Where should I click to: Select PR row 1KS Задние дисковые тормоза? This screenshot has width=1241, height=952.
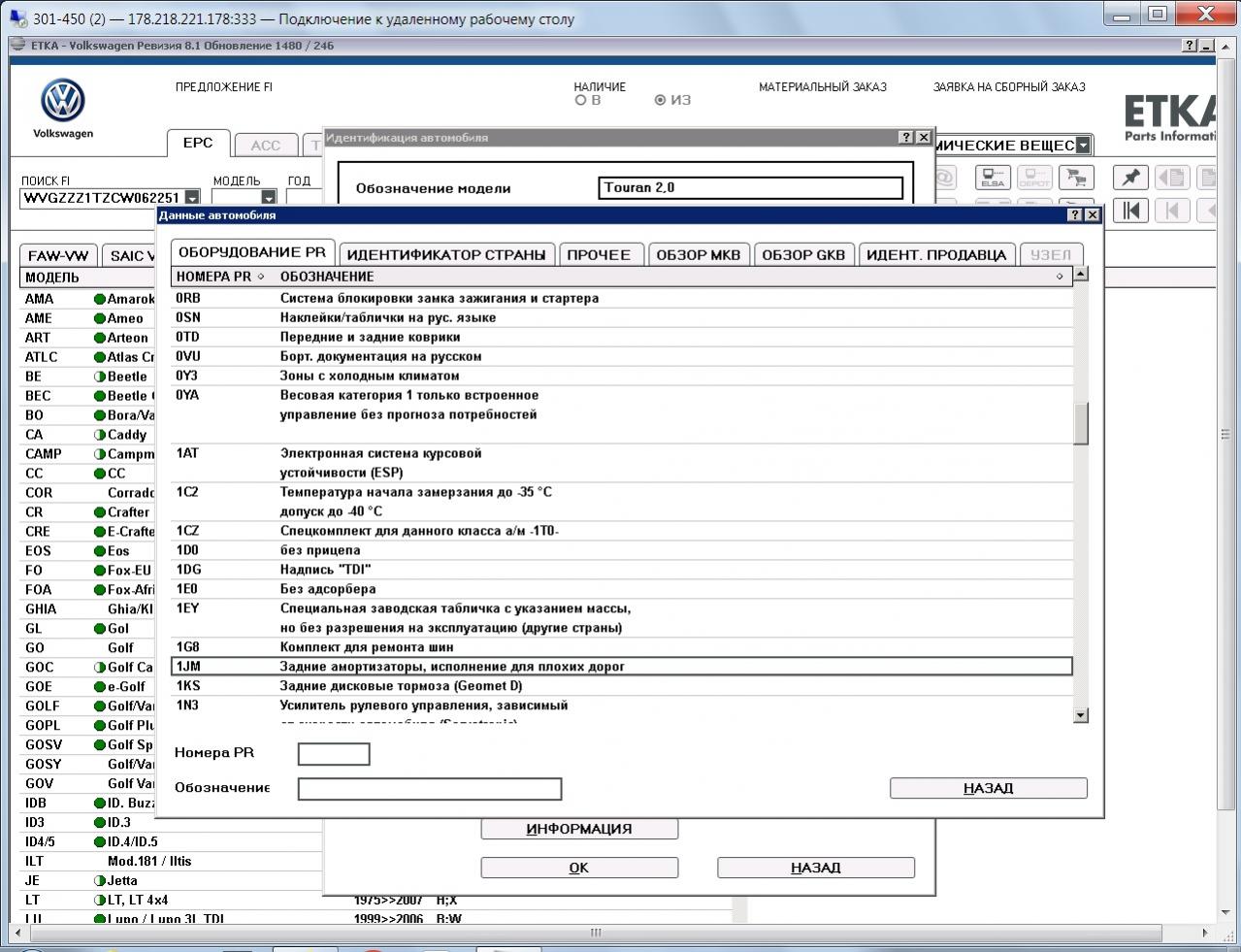[x=622, y=686]
